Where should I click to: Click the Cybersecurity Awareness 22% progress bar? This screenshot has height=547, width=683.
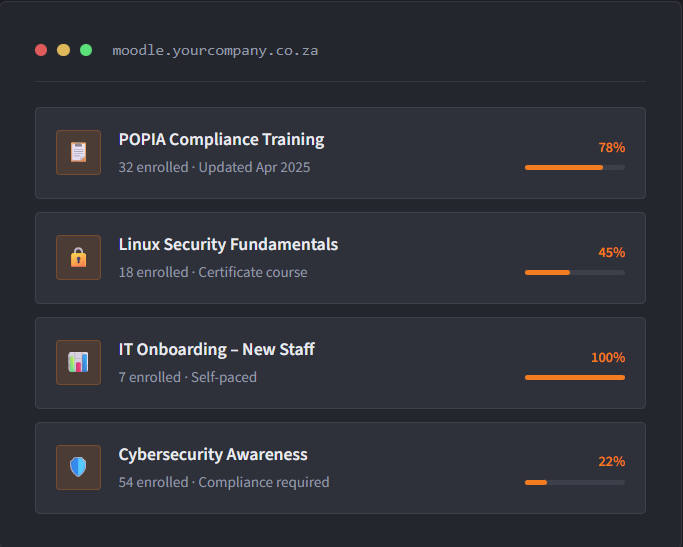tap(574, 482)
